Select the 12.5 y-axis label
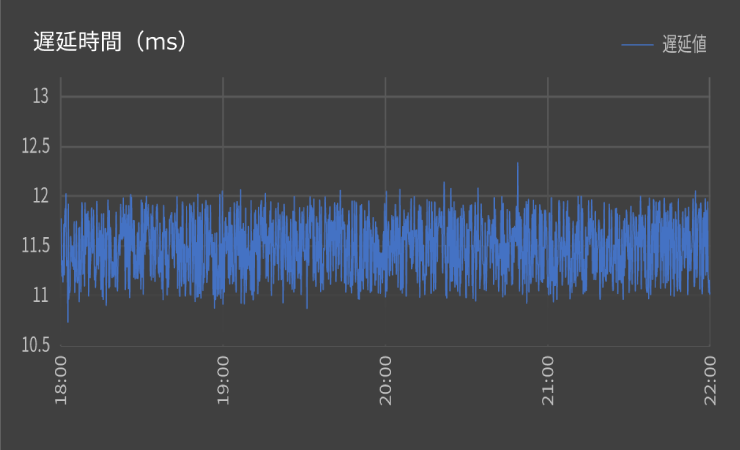This screenshot has width=740, height=450. (35, 147)
